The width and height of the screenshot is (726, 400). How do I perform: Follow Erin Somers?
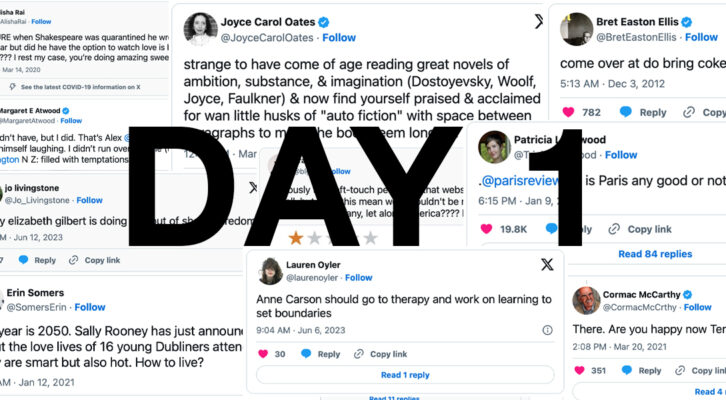90,307
